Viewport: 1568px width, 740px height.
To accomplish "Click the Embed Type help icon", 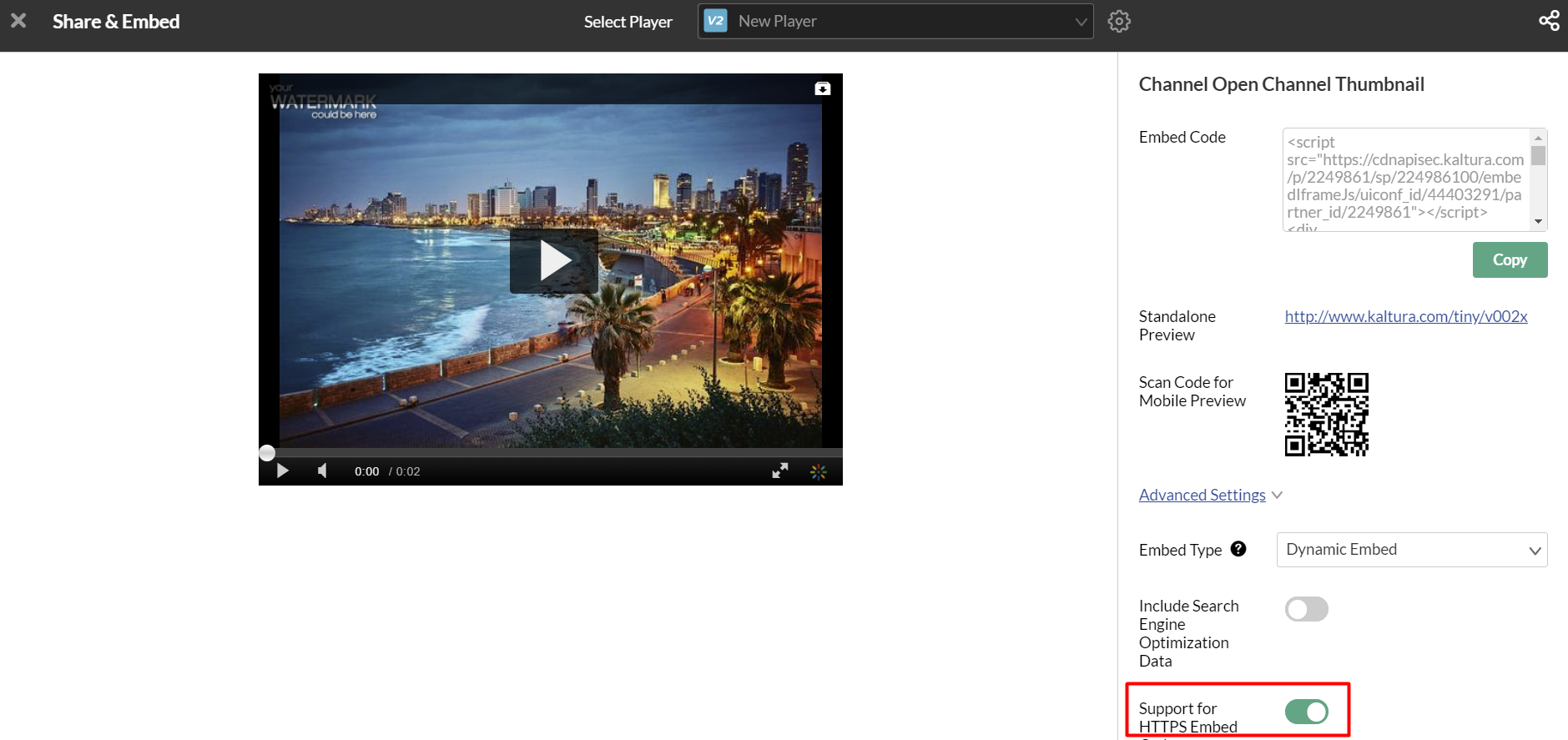I will click(x=1238, y=549).
